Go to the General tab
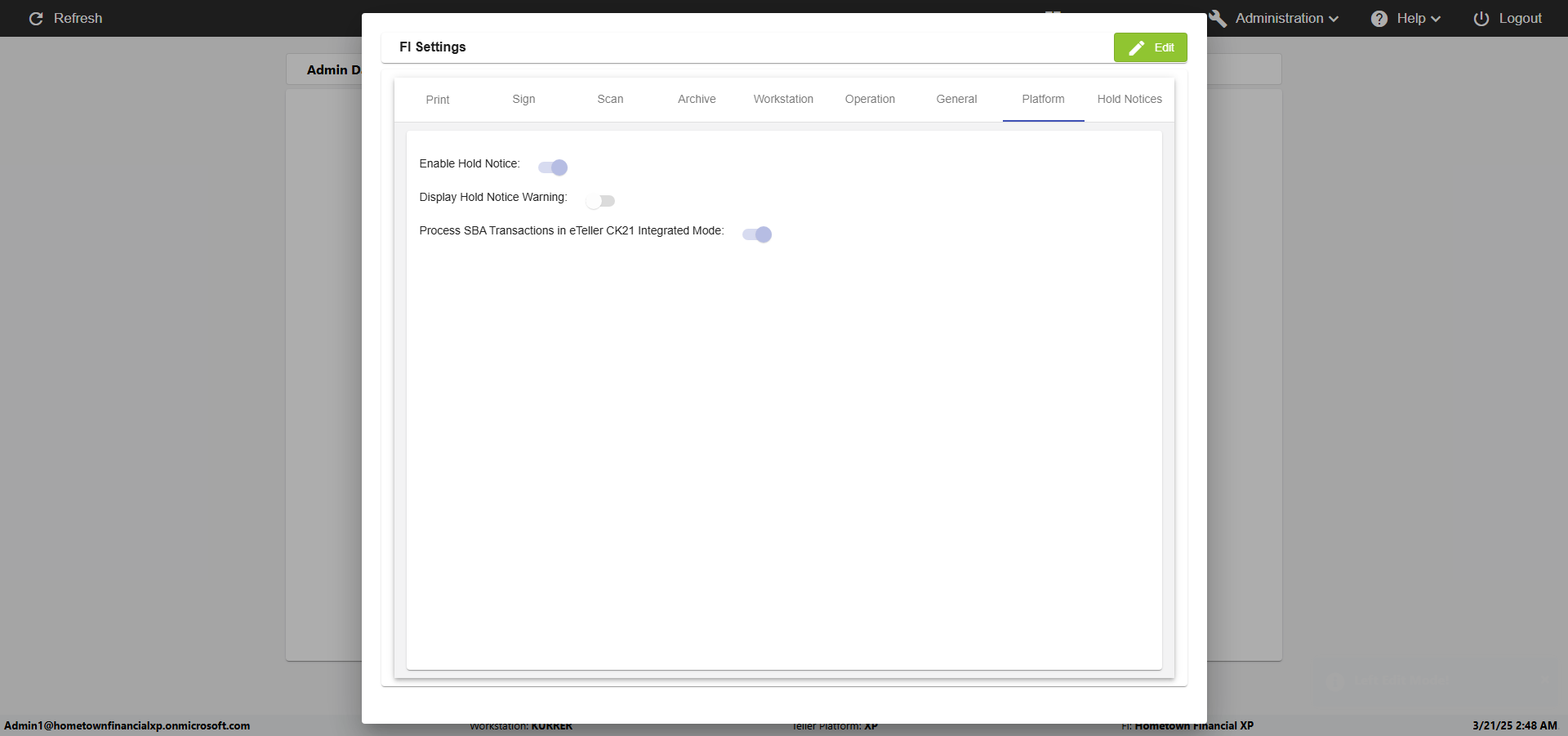 point(956,100)
